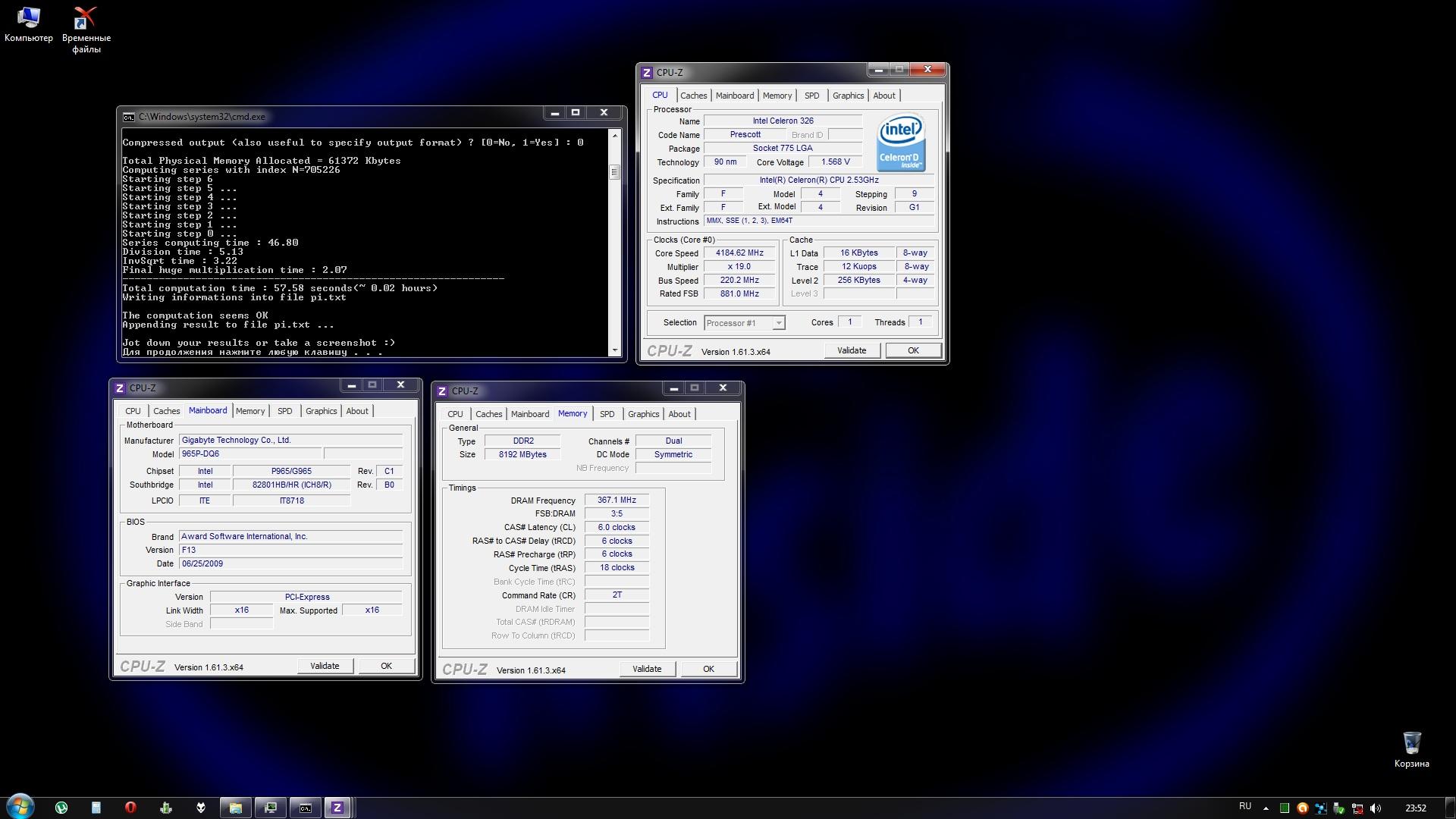Click Validate in the Mainboard window
The image size is (1456, 819).
pos(325,666)
